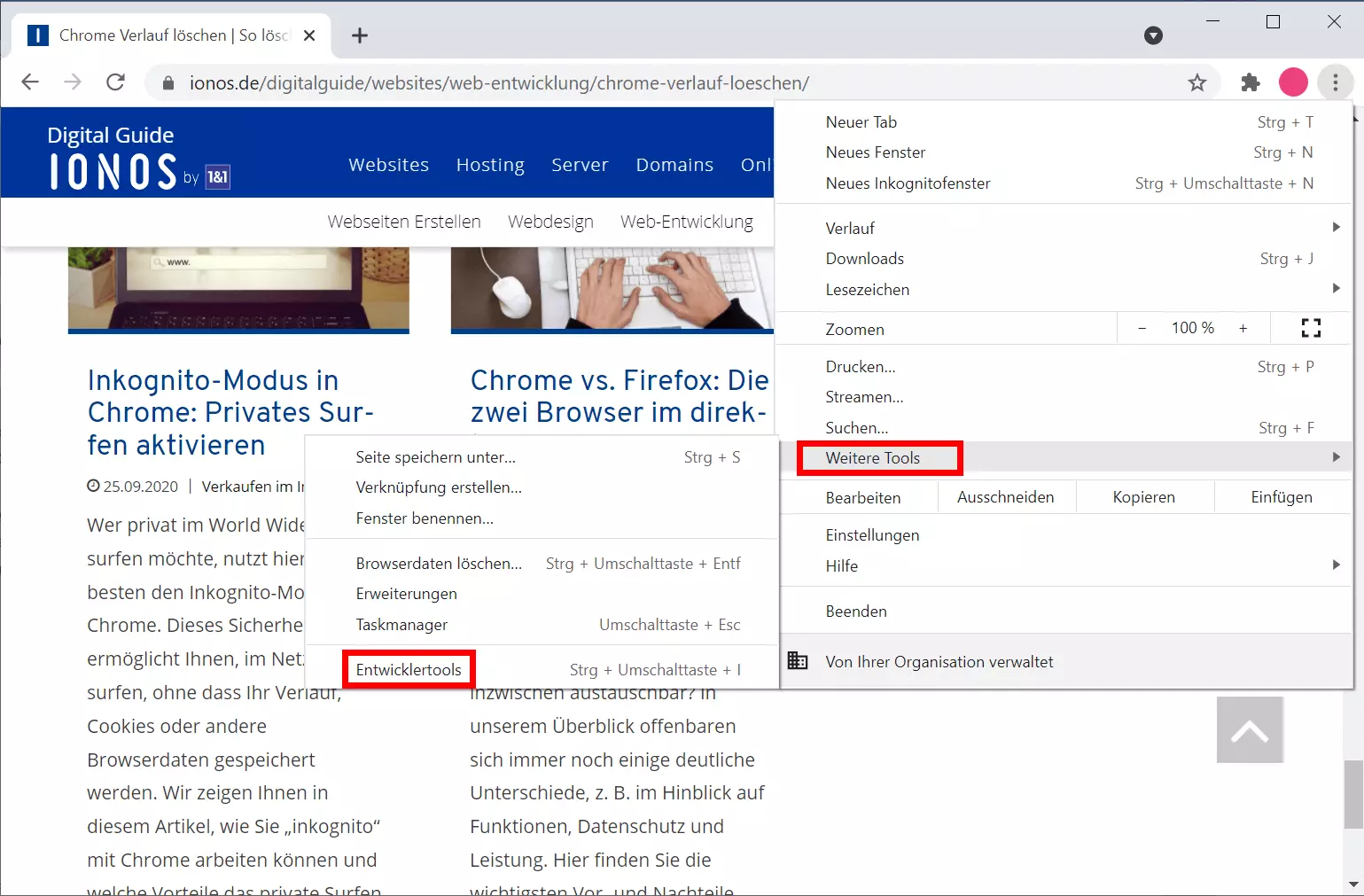
Task: Open Downloads from the Chrome menu
Action: pyautogui.click(x=1064, y=259)
